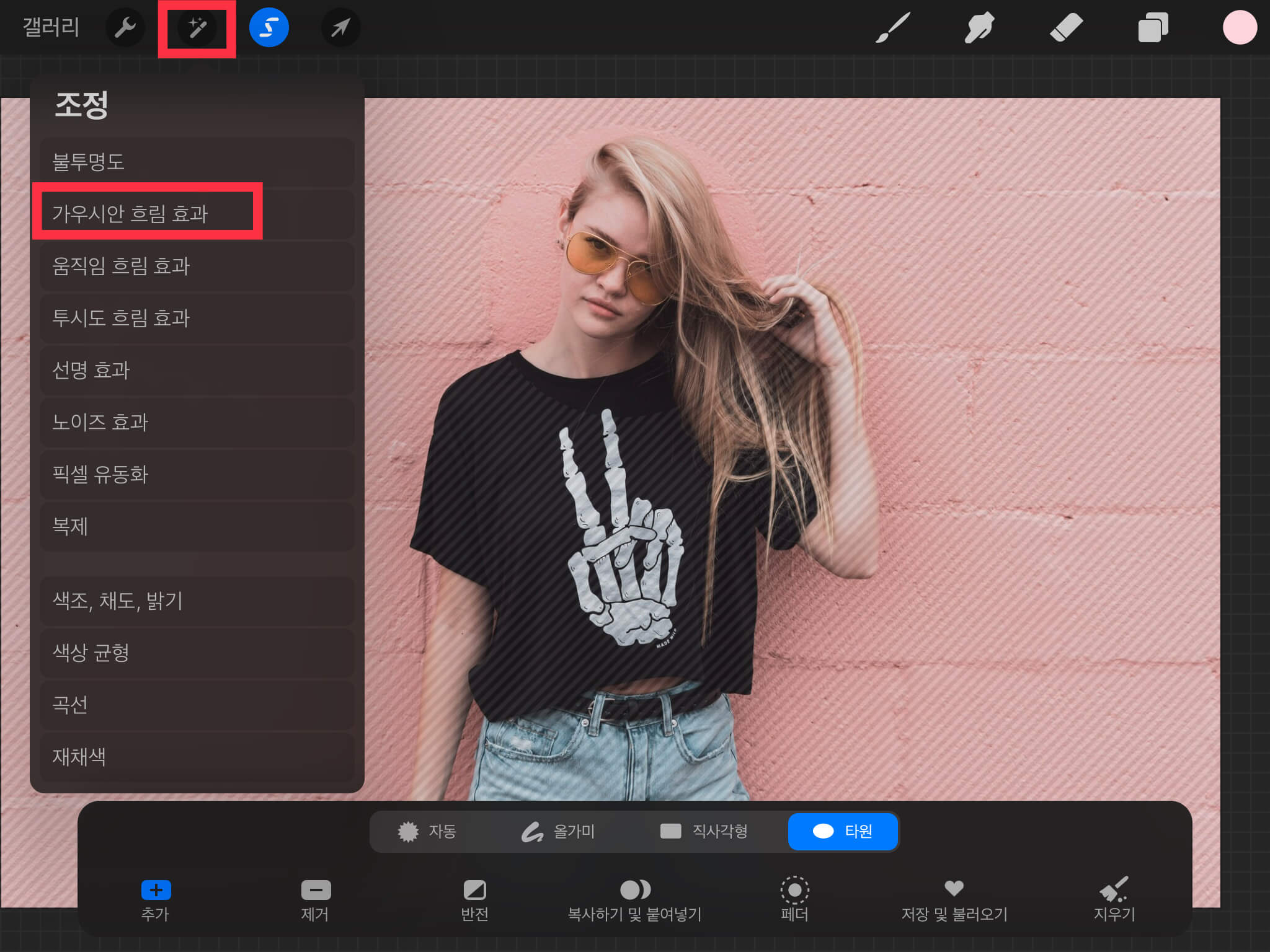Viewport: 1270px width, 952px height.
Task: Switch selection mode to 자동
Action: tap(428, 831)
